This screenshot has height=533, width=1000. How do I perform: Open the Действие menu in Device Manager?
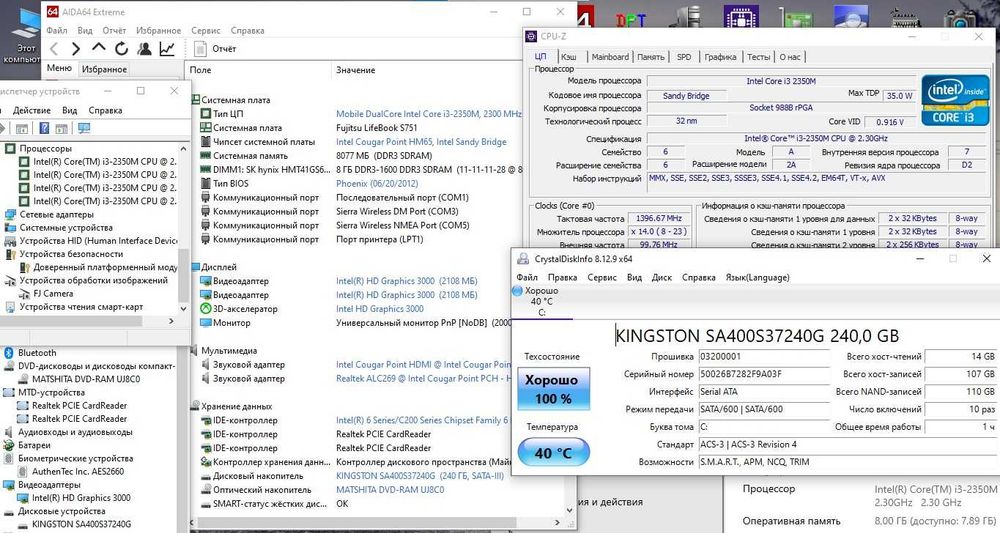[31, 110]
